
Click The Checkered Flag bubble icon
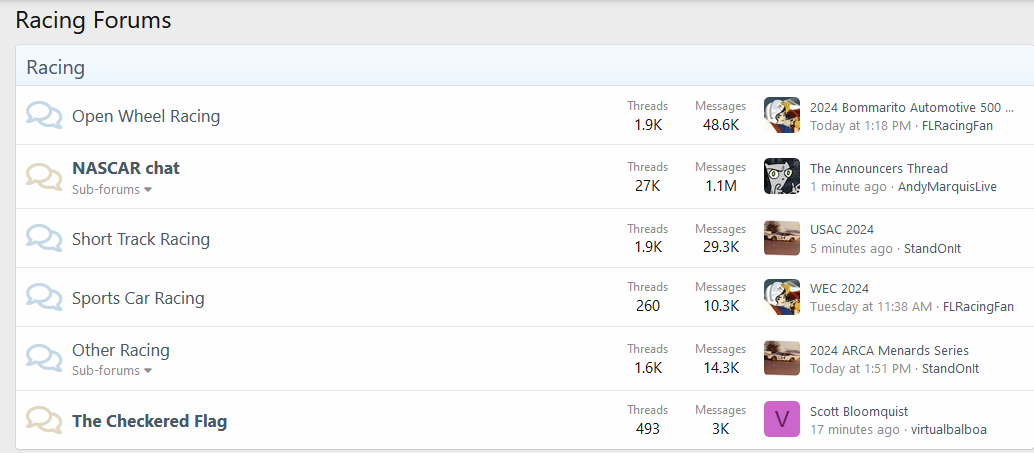(43, 420)
